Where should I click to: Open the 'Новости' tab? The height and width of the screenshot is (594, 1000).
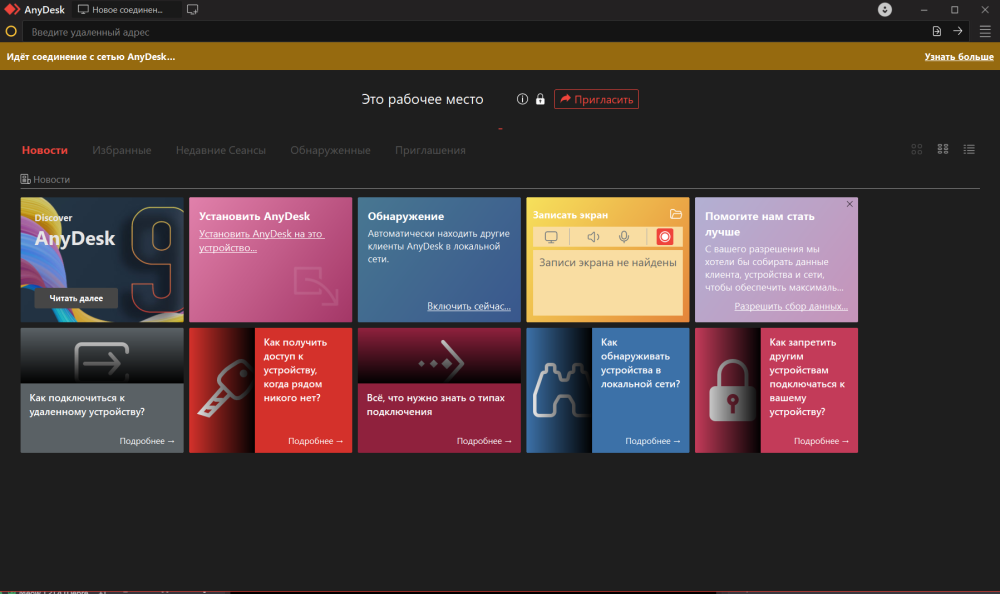[x=45, y=150]
